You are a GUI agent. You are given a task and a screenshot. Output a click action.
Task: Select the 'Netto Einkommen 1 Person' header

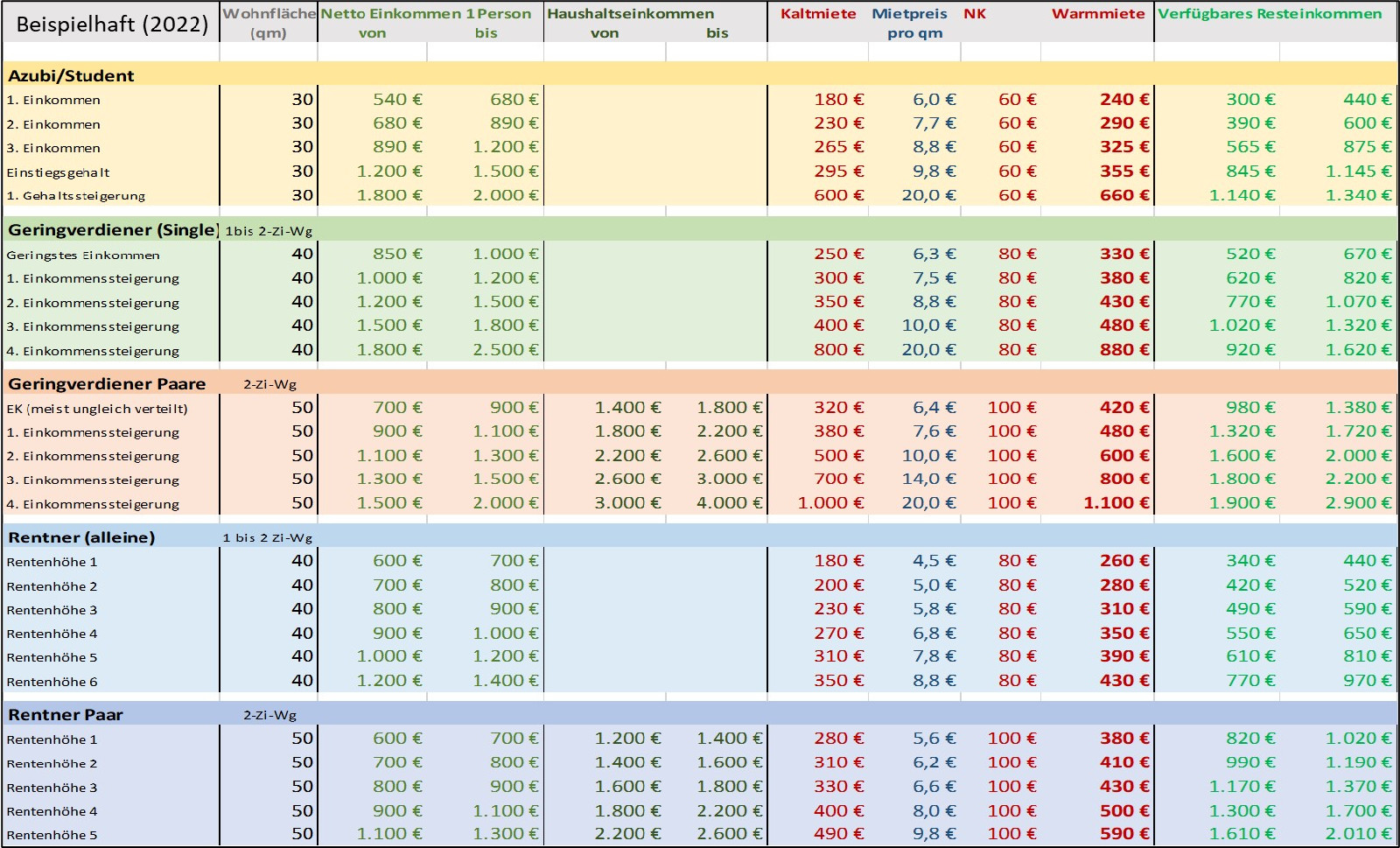[426, 14]
